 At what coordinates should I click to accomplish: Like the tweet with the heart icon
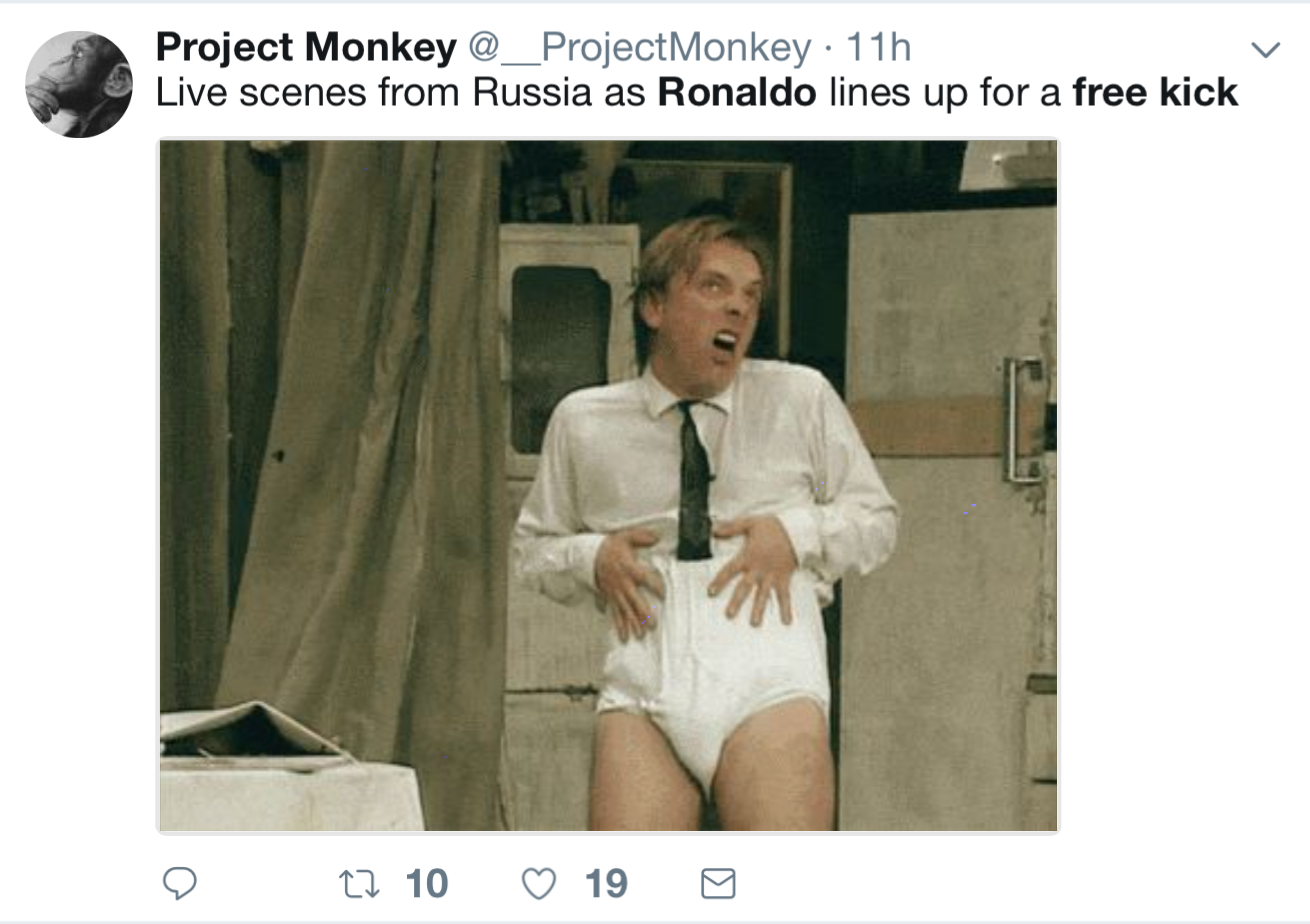(539, 883)
